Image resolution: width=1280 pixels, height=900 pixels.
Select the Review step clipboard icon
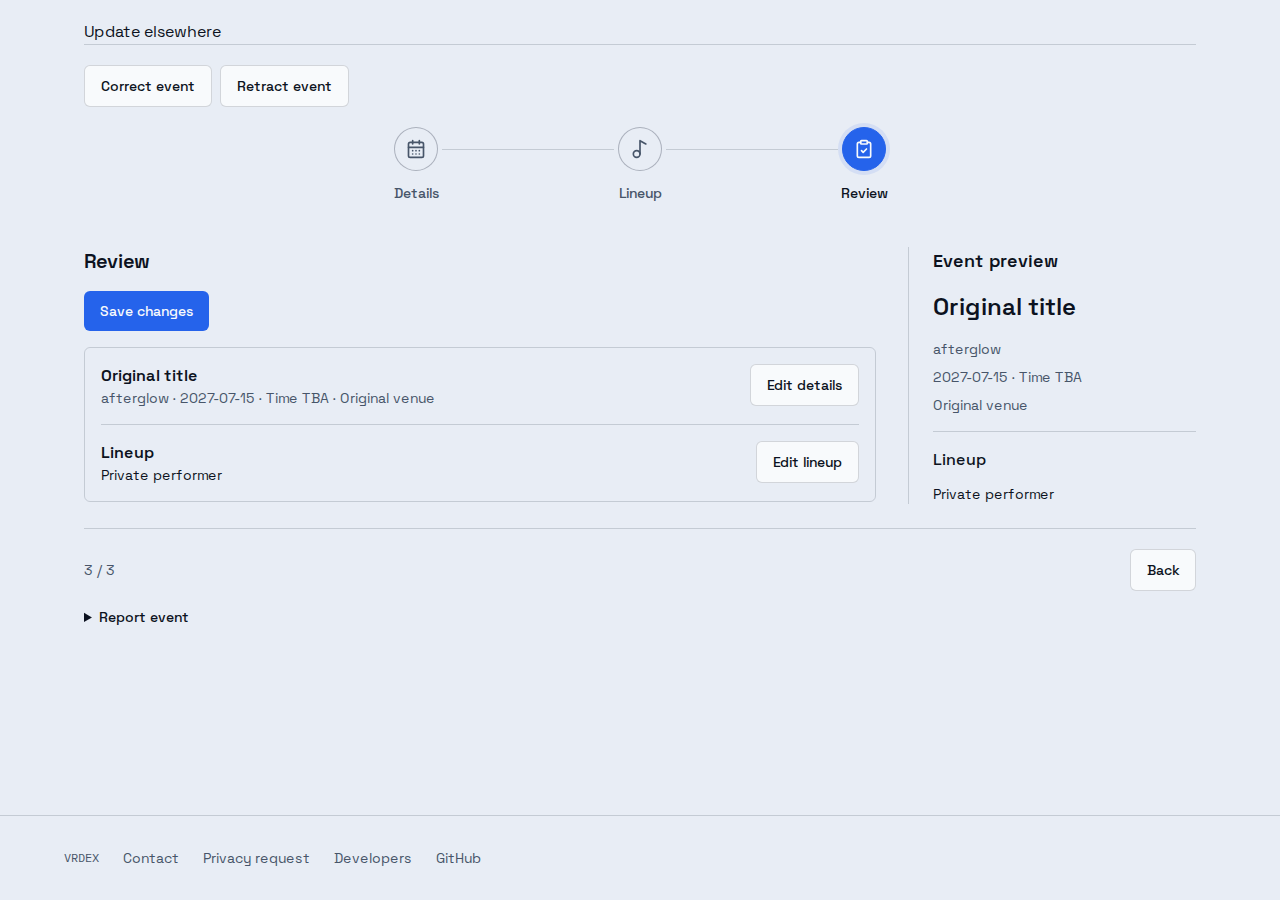click(x=864, y=149)
